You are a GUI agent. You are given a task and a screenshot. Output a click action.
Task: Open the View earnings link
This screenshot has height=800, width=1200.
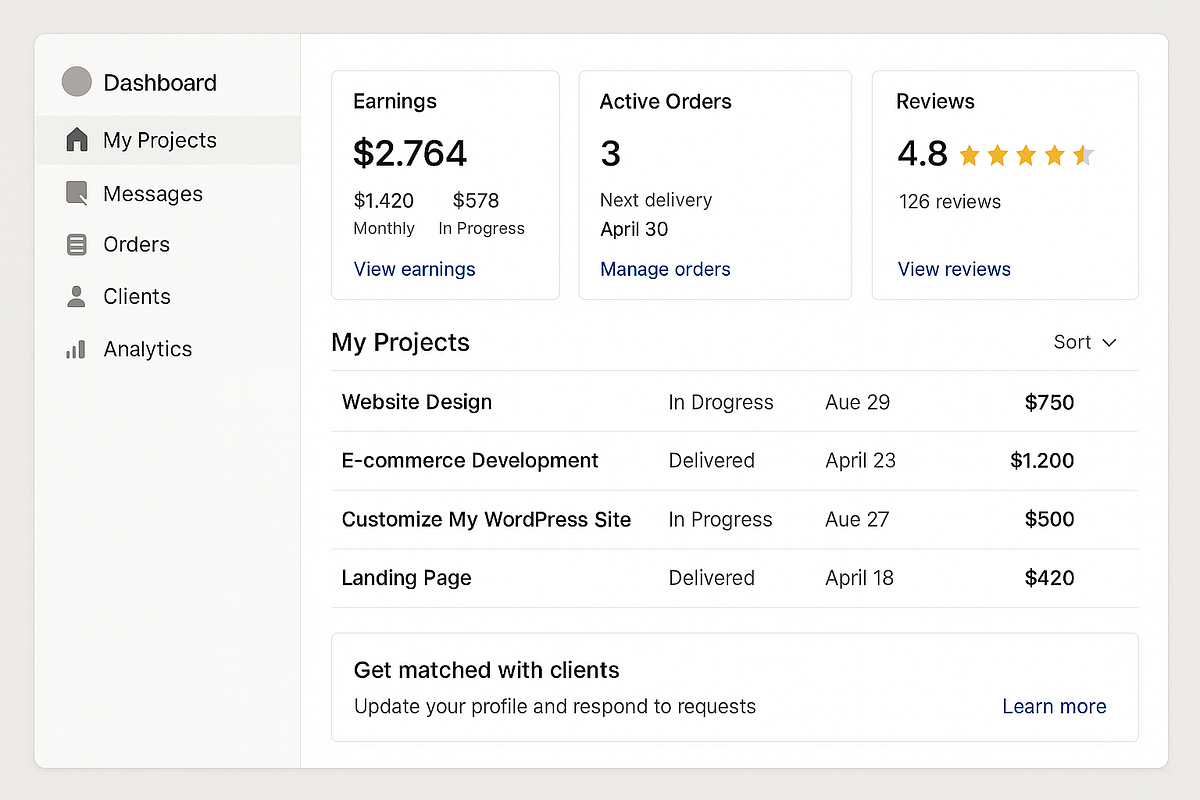coord(415,269)
